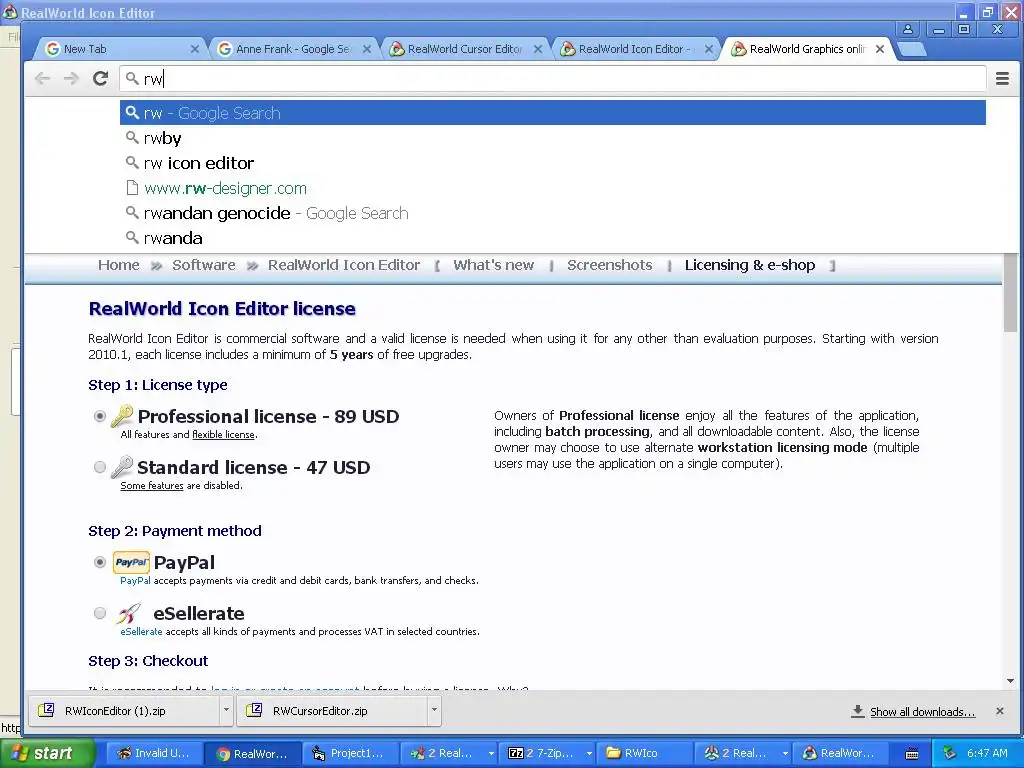This screenshot has height=768, width=1024.
Task: Select PayPal payment radio button
Action: (100, 562)
